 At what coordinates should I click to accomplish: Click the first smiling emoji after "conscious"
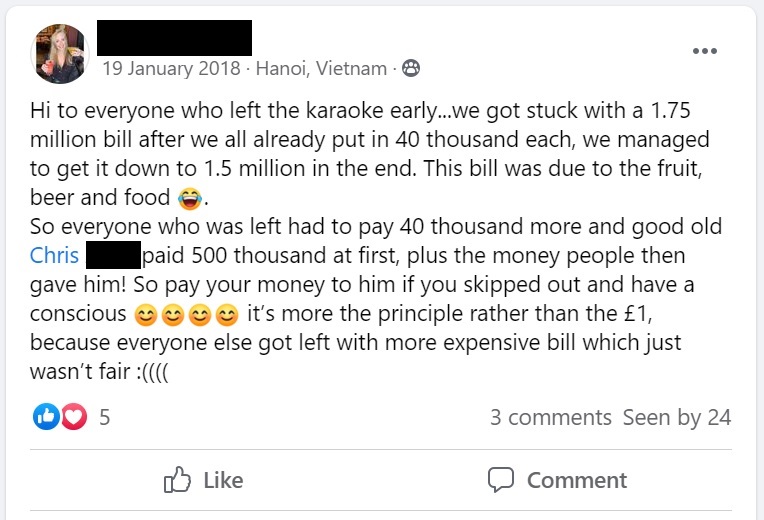pyautogui.click(x=146, y=315)
